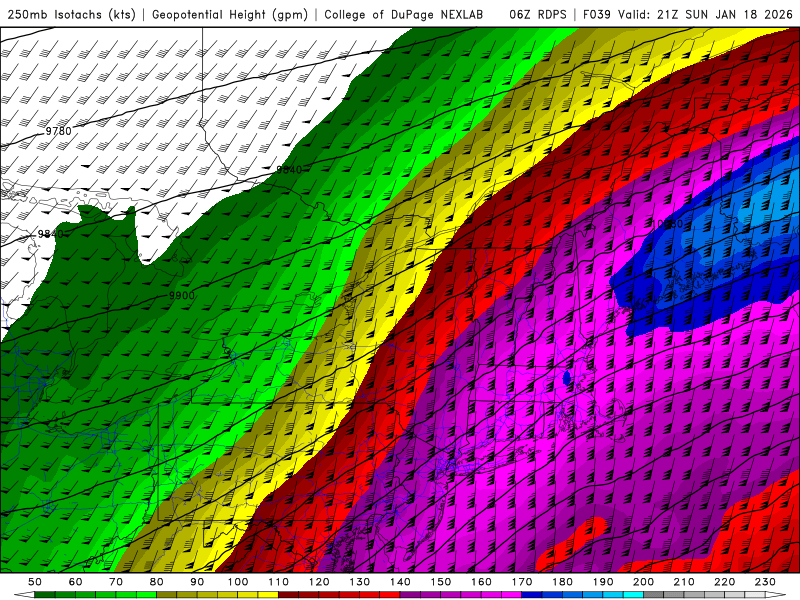The image size is (800, 600).
Task: Click the 'Valid: 21Z SUN JAN 18 2026' text
Action: point(705,14)
